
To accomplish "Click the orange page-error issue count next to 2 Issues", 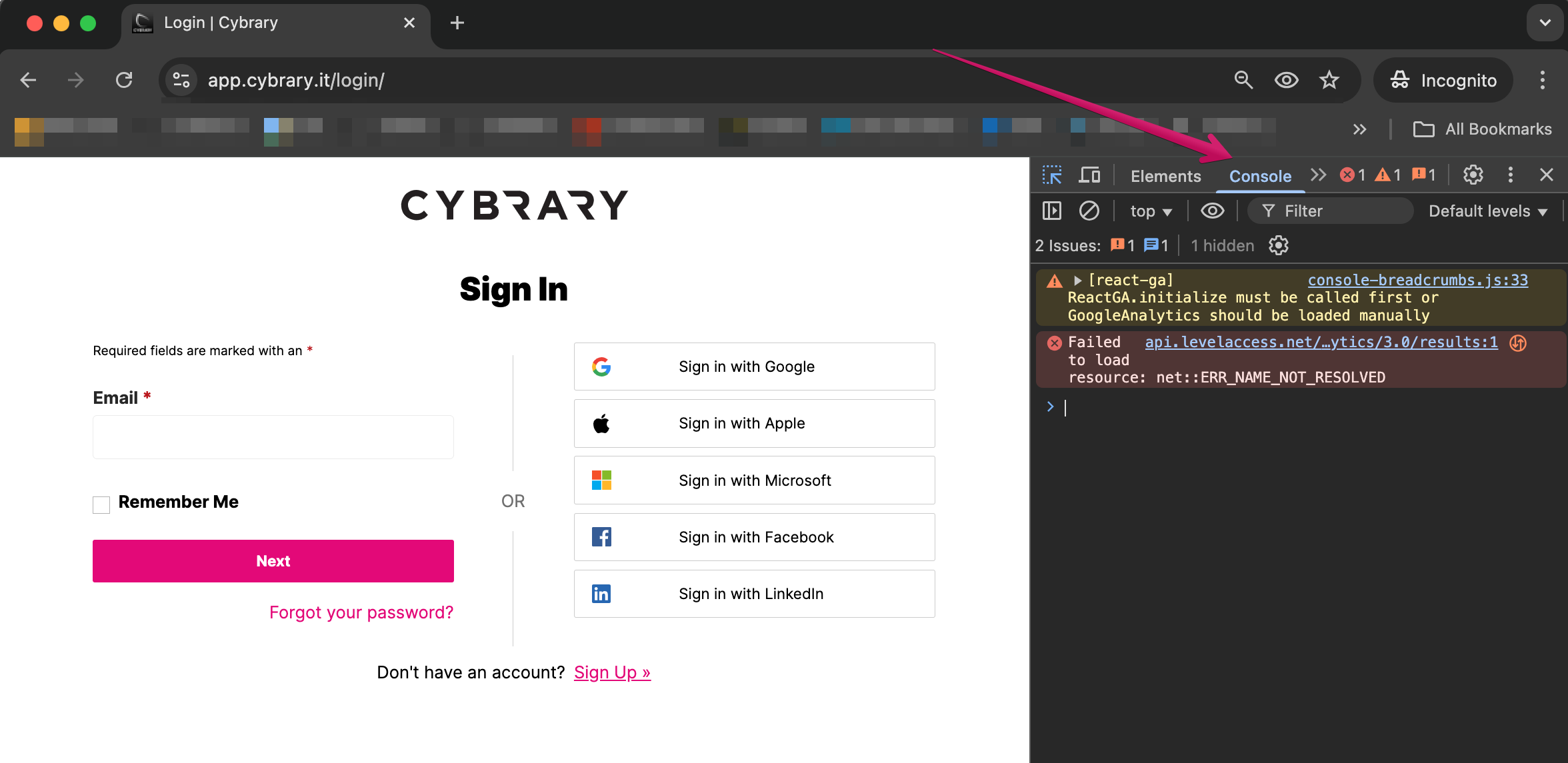I will (1123, 245).
